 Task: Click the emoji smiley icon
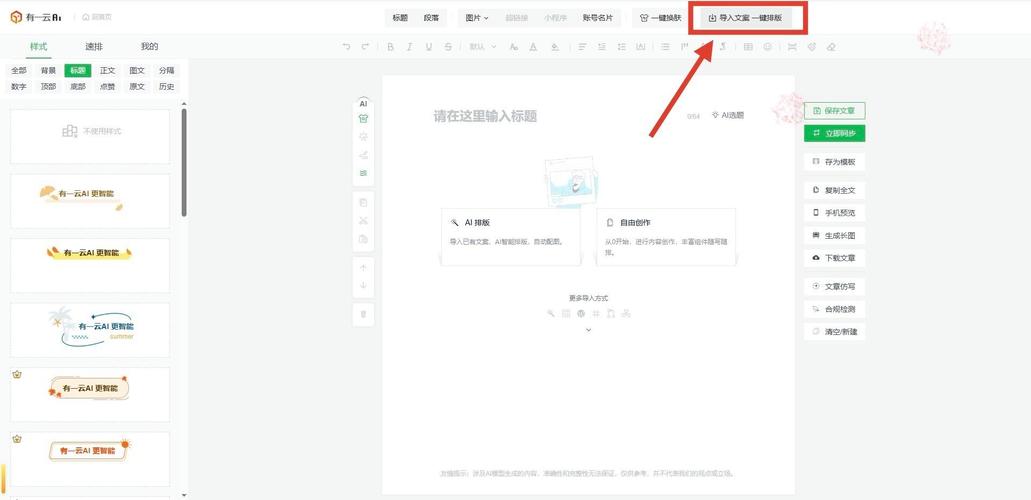pyautogui.click(x=767, y=47)
